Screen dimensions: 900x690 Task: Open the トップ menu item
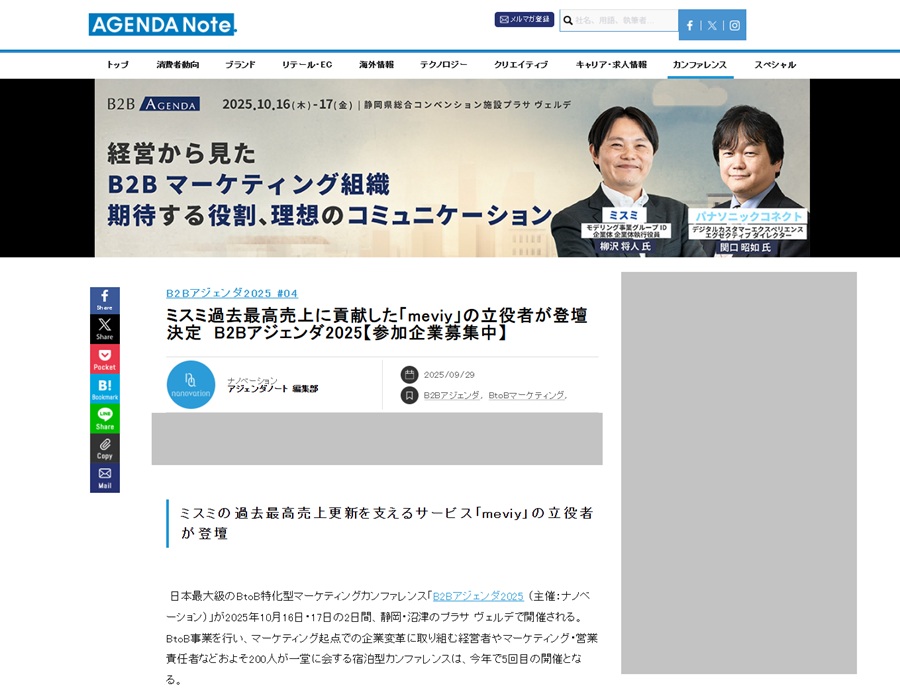pyautogui.click(x=118, y=64)
